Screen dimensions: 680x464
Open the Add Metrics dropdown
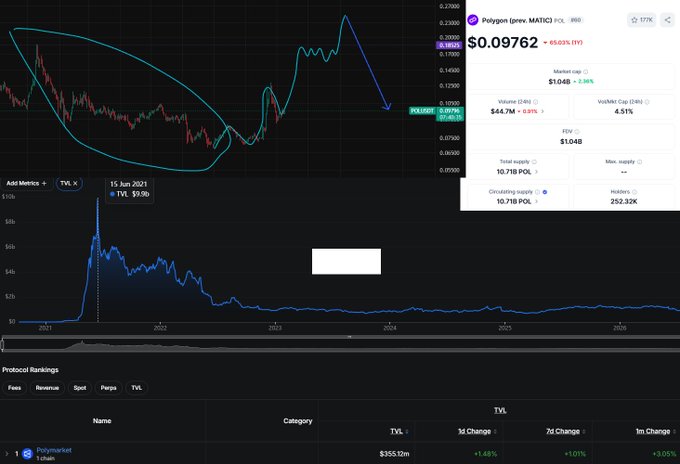point(26,183)
